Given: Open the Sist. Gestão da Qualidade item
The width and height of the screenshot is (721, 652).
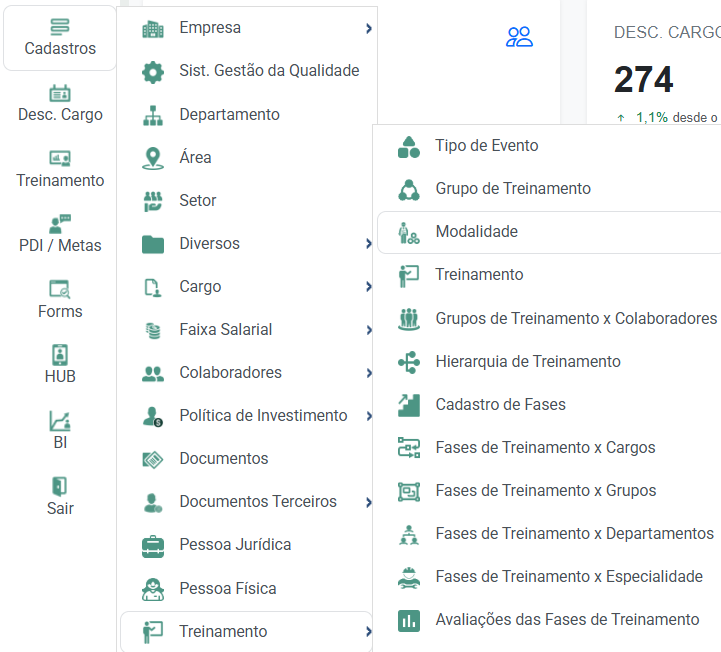Looking at the screenshot, I should click(268, 71).
